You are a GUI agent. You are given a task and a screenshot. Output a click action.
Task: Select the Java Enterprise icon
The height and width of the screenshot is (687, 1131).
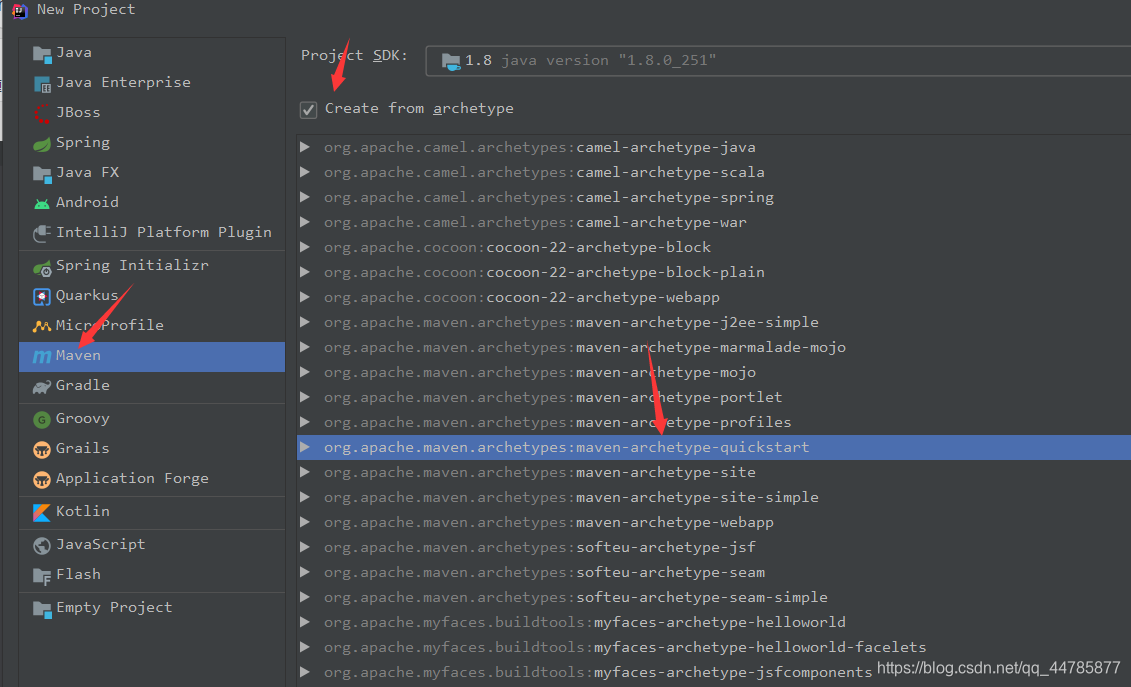[x=42, y=84]
